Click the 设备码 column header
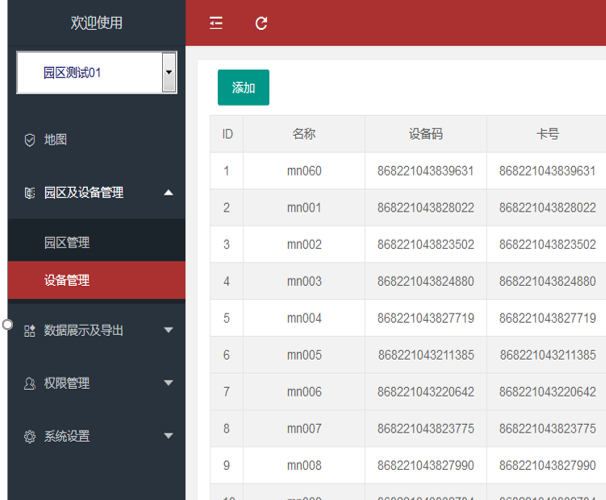Screen dimensions: 606x500 pyautogui.click(x=425, y=134)
